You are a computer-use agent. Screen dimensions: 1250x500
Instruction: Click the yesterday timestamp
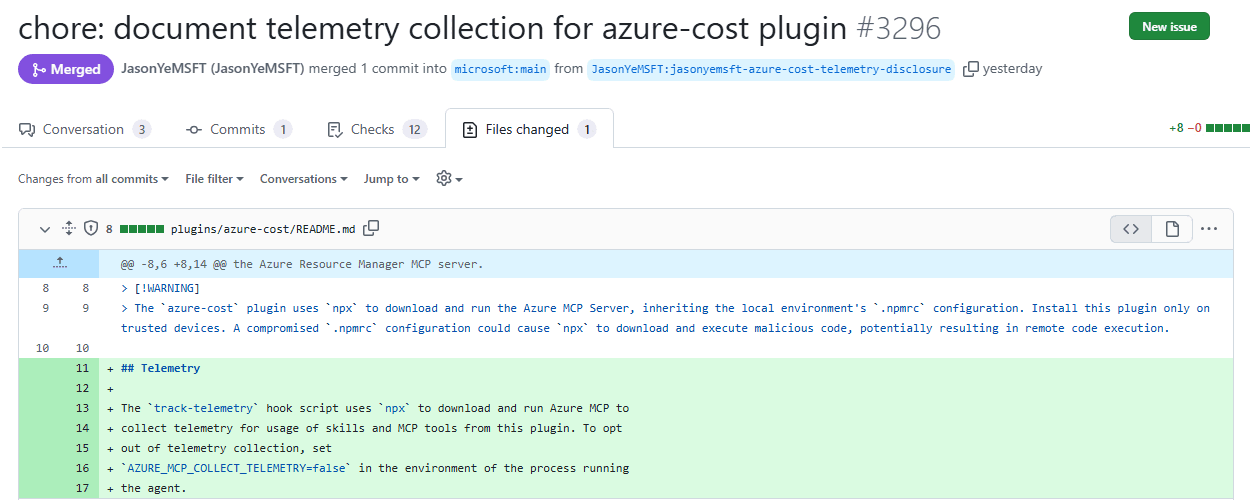tap(1012, 69)
